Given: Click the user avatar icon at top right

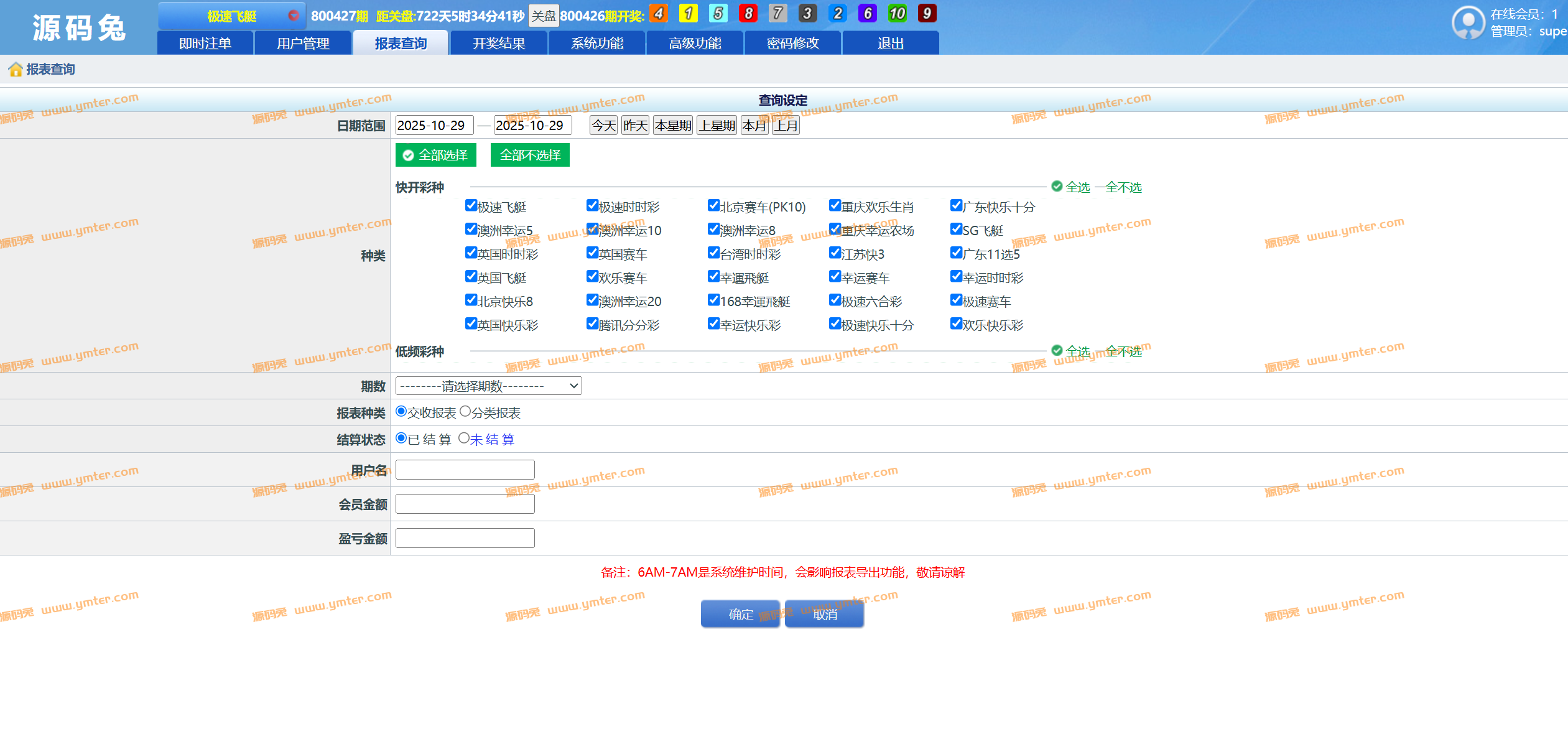Looking at the screenshot, I should click(1468, 22).
